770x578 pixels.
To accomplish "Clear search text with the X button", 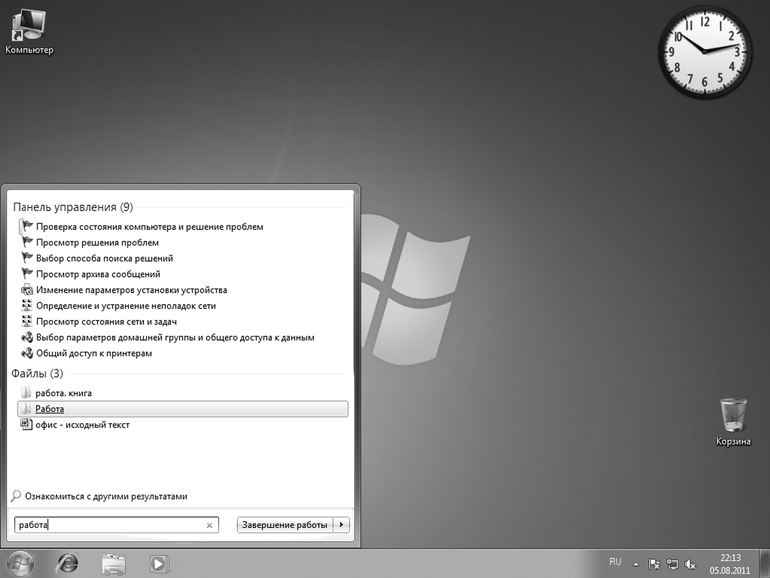I will tap(209, 525).
